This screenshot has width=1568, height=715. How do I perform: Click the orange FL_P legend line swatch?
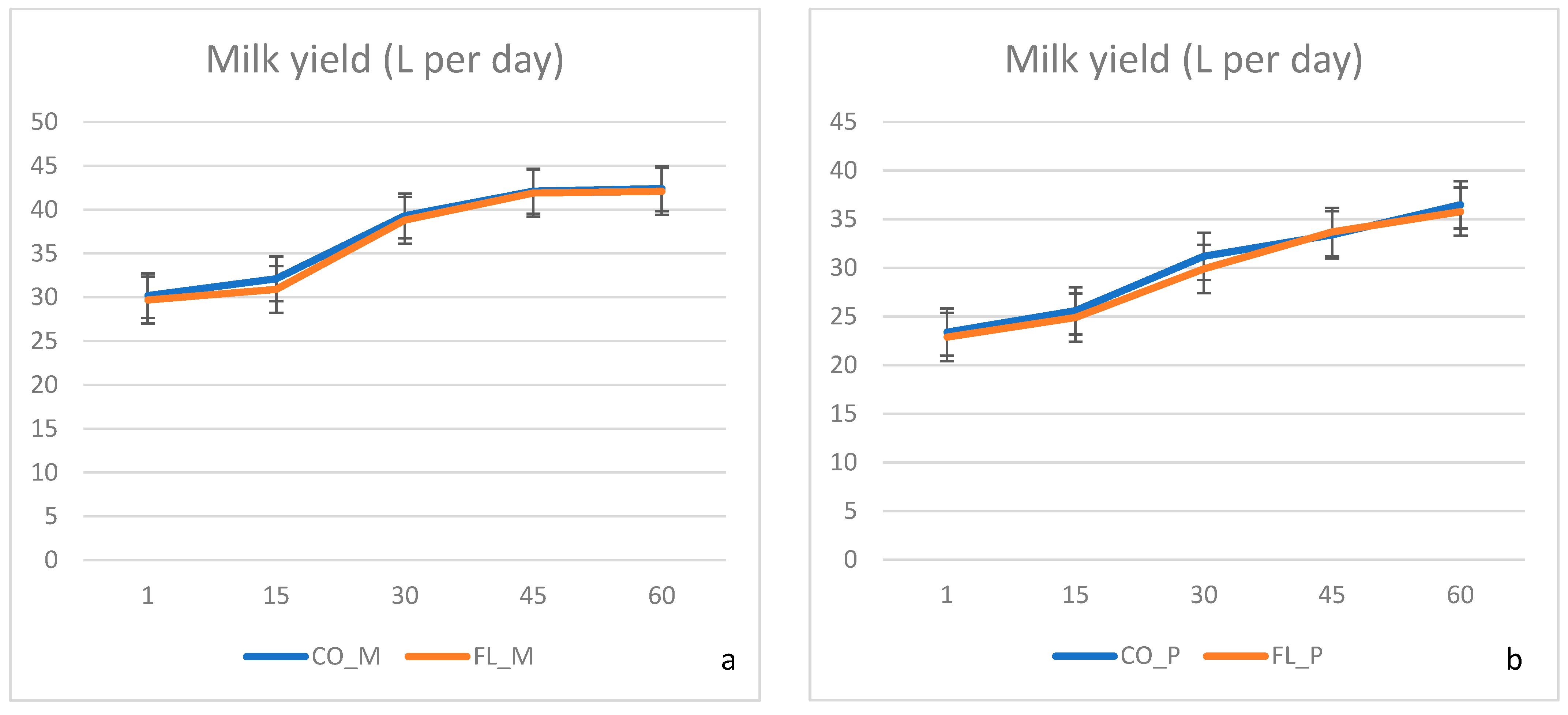(1236, 656)
